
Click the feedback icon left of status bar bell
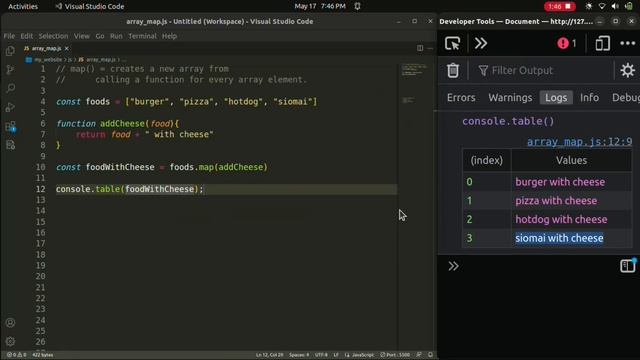[x=419, y=355]
